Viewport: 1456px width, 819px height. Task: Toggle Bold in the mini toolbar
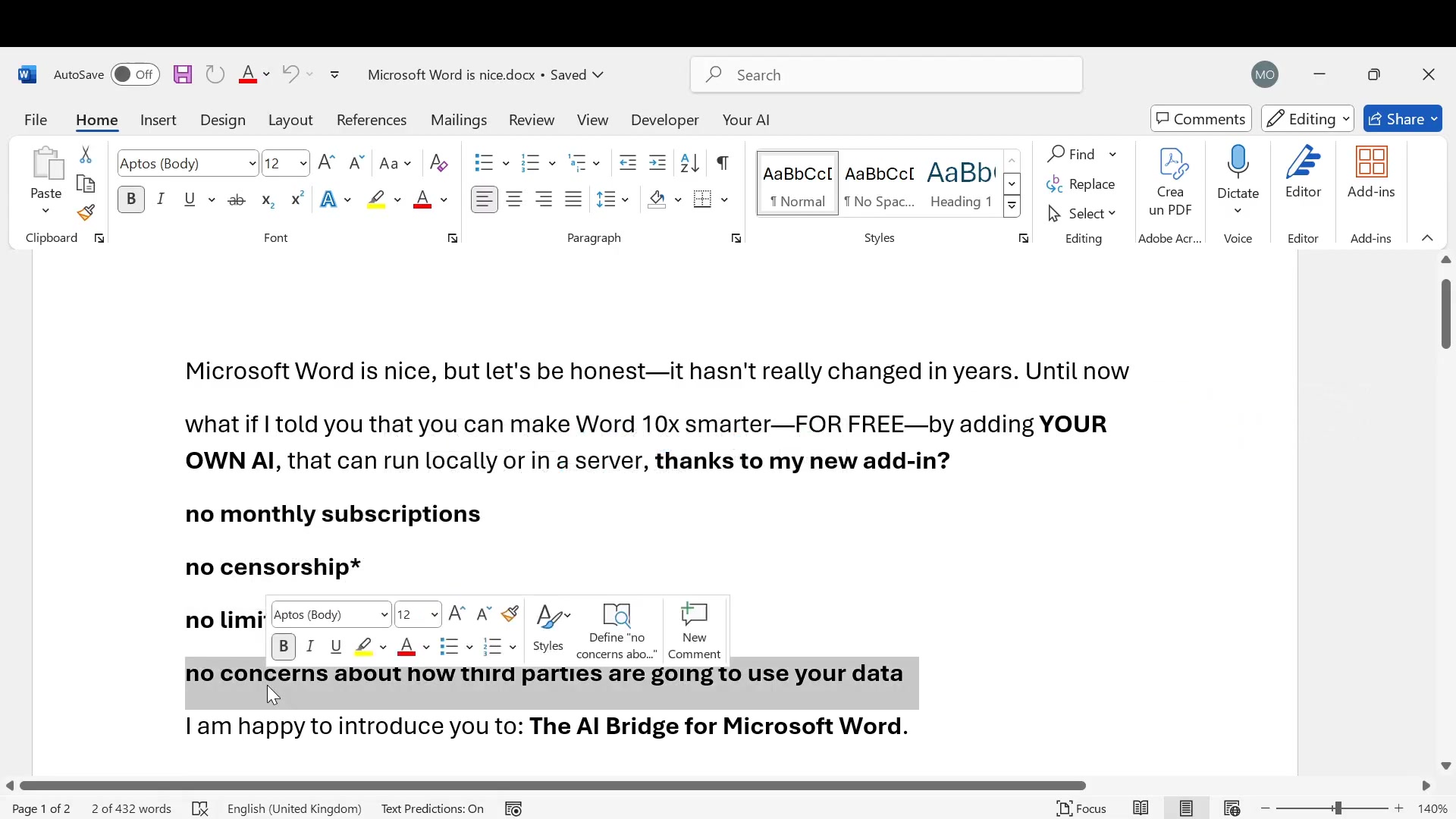pyautogui.click(x=284, y=647)
